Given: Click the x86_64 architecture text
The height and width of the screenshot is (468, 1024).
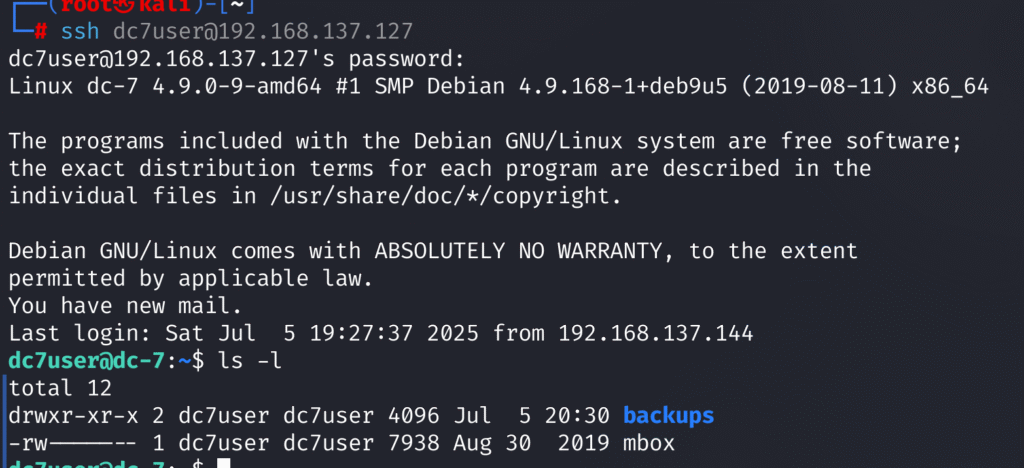Looking at the screenshot, I should (950, 87).
